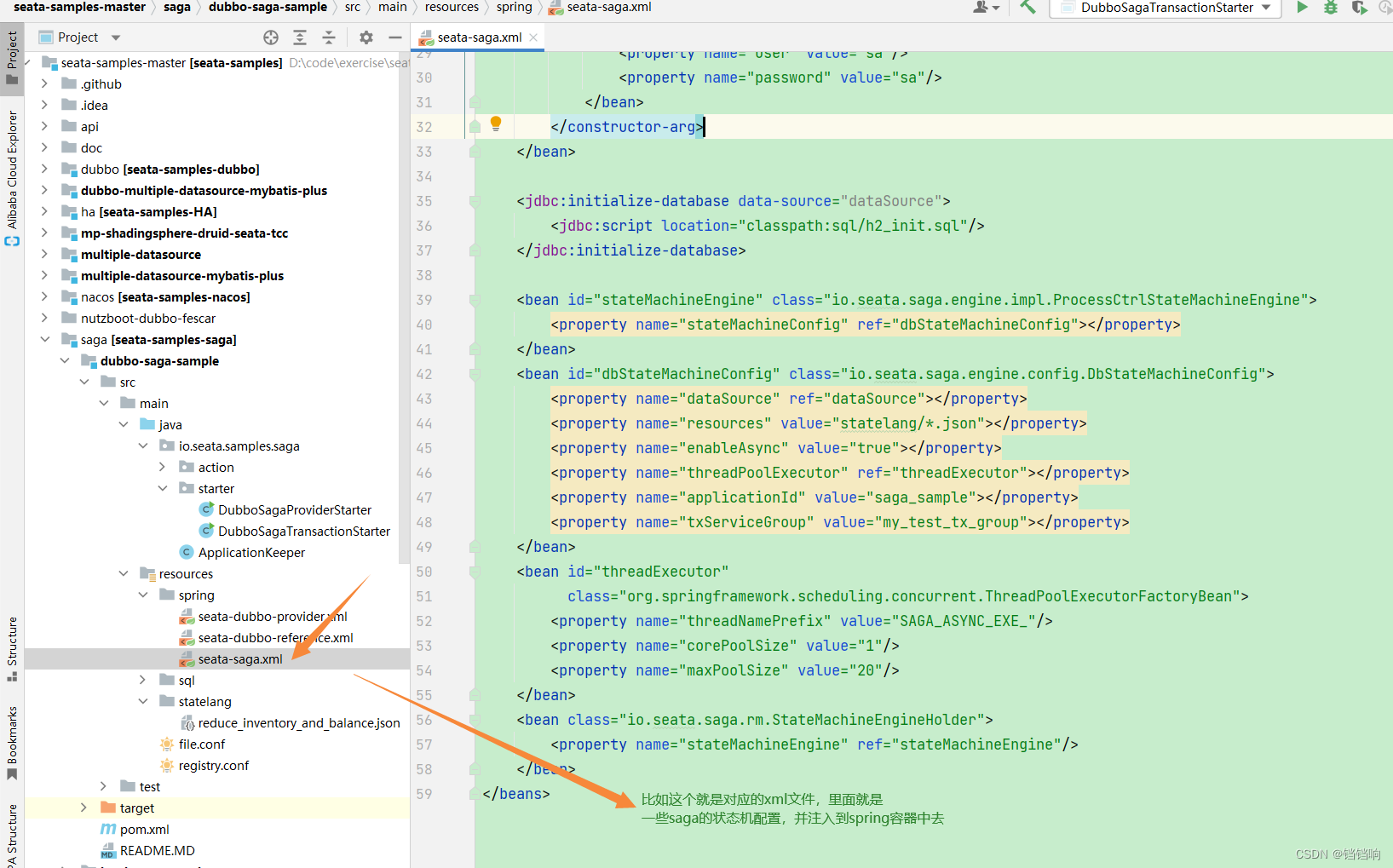This screenshot has height=868, width=1393.
Task: Click the Project panel vertical scrollbar
Action: coord(404,307)
